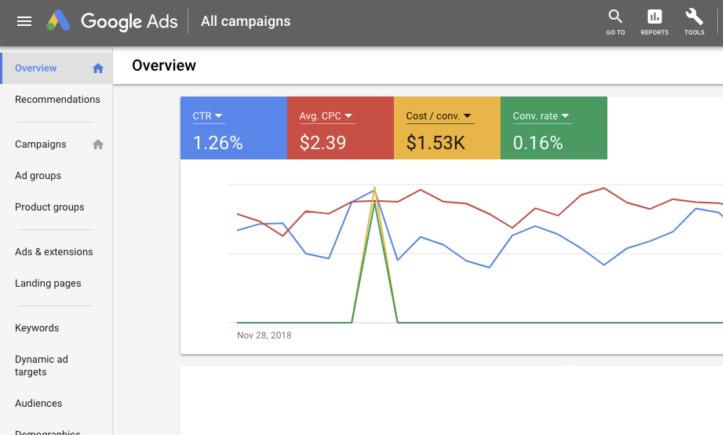Screen dimensions: 723x435
Task: Open the Conv. rate metric dropdown
Action: (x=567, y=116)
